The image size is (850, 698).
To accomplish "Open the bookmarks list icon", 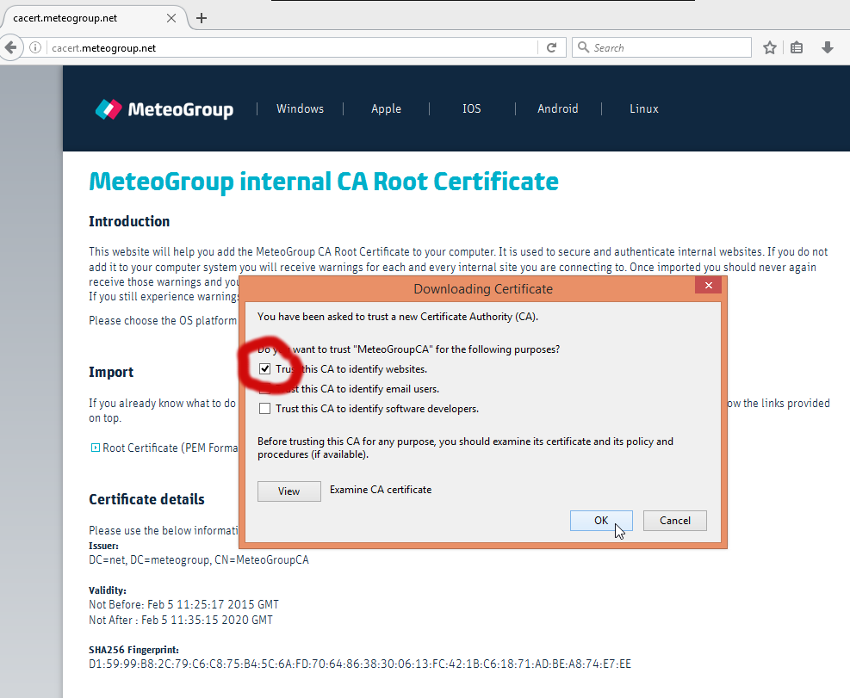I will pos(797,48).
